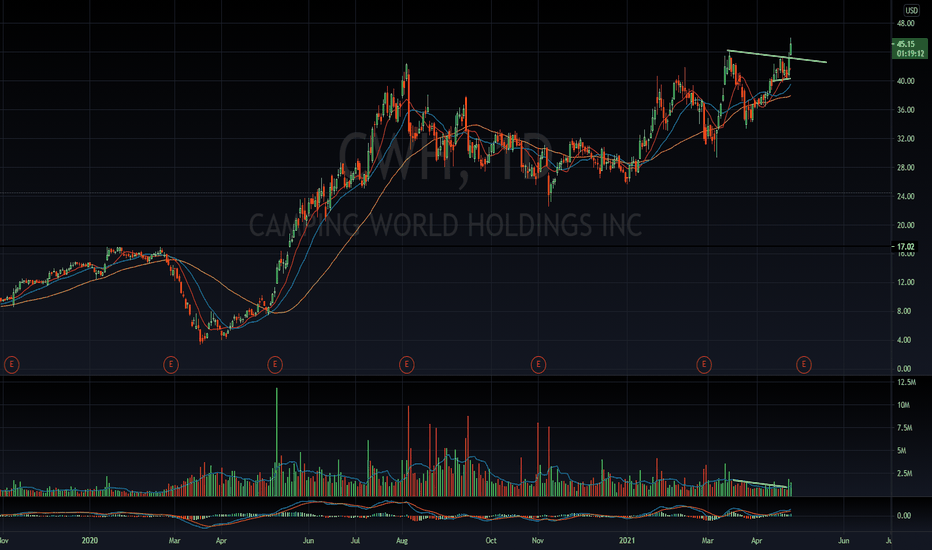Click the 01:19:12 bar countdown timer

click(x=910, y=54)
